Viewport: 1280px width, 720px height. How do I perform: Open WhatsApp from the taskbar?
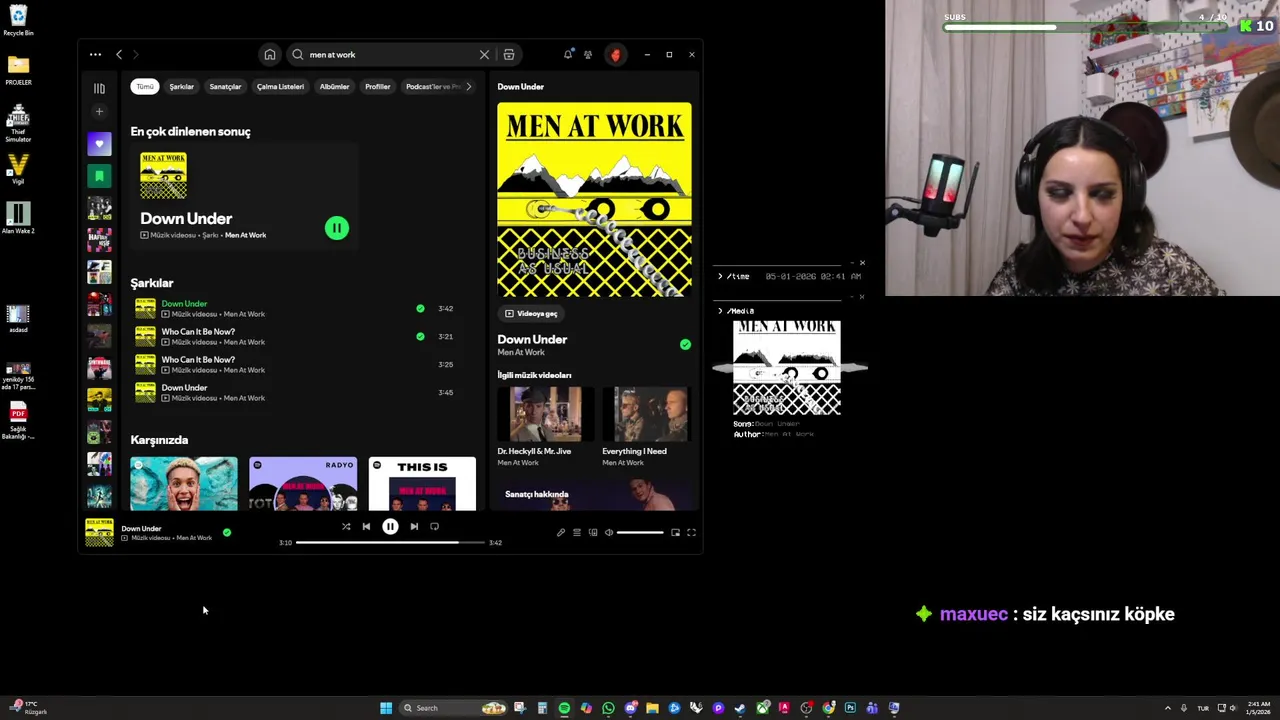pos(608,708)
